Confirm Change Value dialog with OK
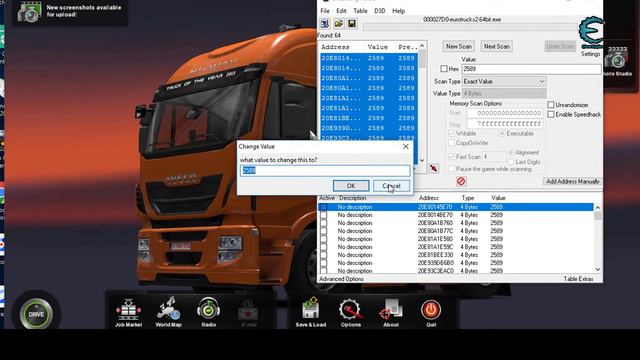The height and width of the screenshot is (360, 640). tap(351, 186)
